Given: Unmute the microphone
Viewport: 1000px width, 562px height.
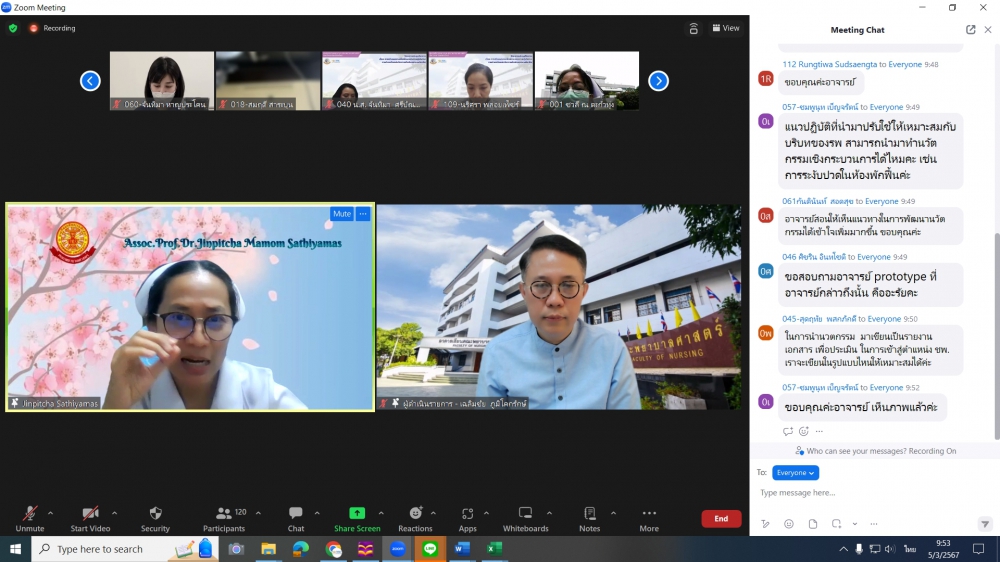Looking at the screenshot, I should [30, 517].
